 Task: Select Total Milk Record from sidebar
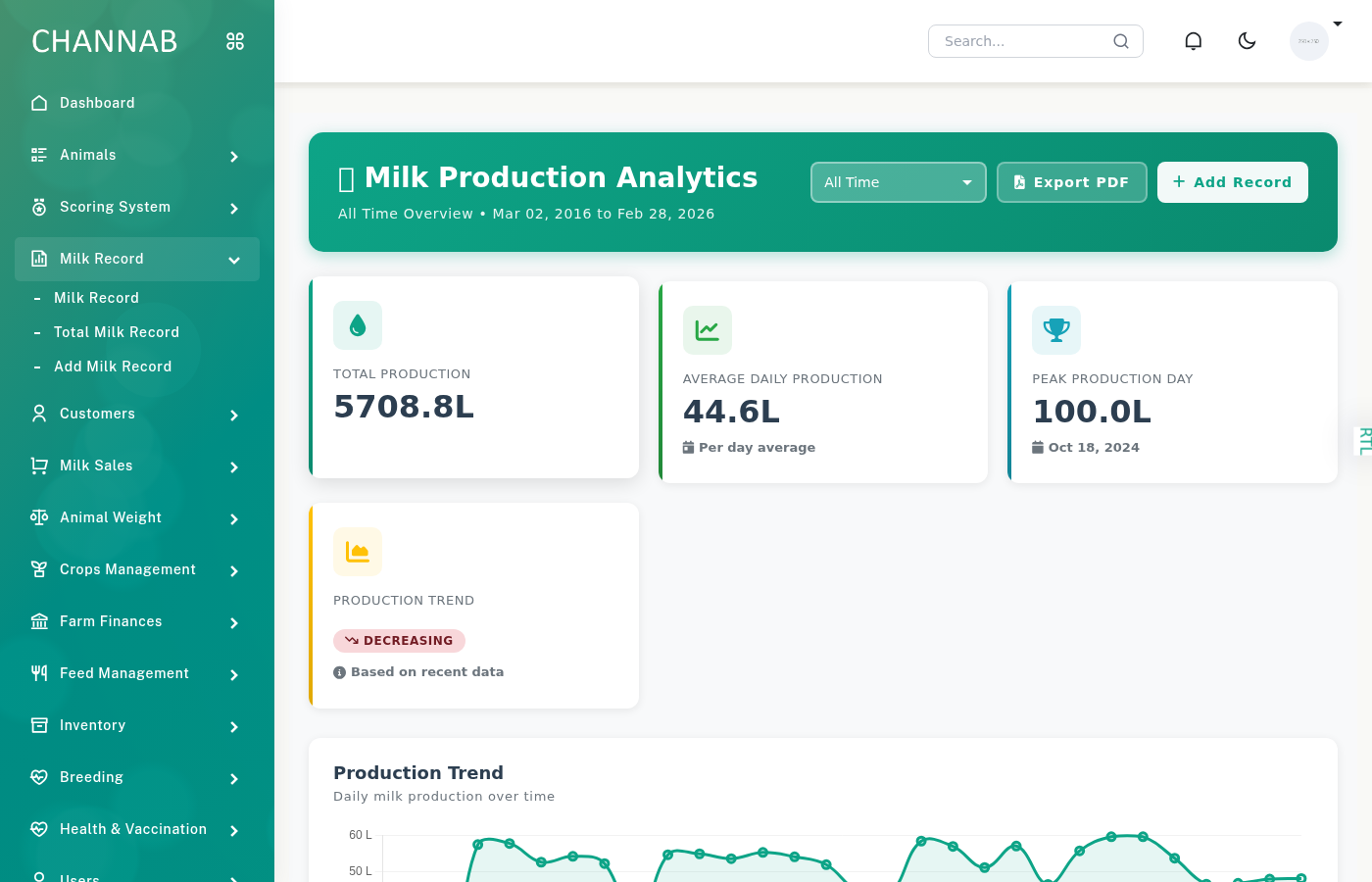coord(116,332)
